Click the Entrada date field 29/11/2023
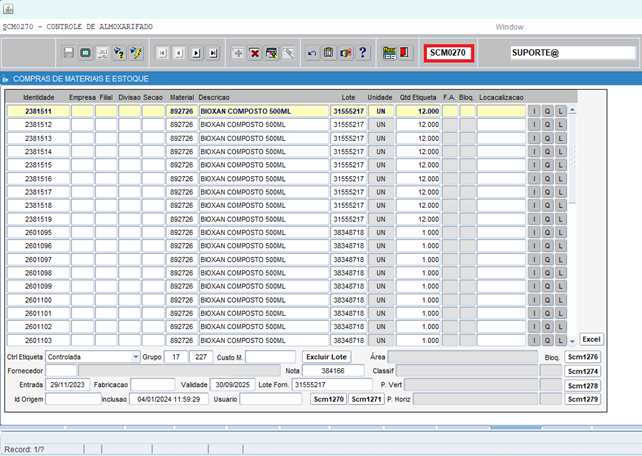642x456 pixels. point(68,385)
